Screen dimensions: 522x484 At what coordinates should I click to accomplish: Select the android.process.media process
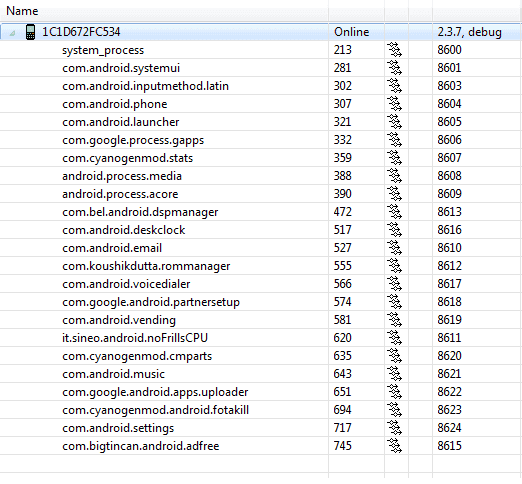pyautogui.click(x=122, y=176)
